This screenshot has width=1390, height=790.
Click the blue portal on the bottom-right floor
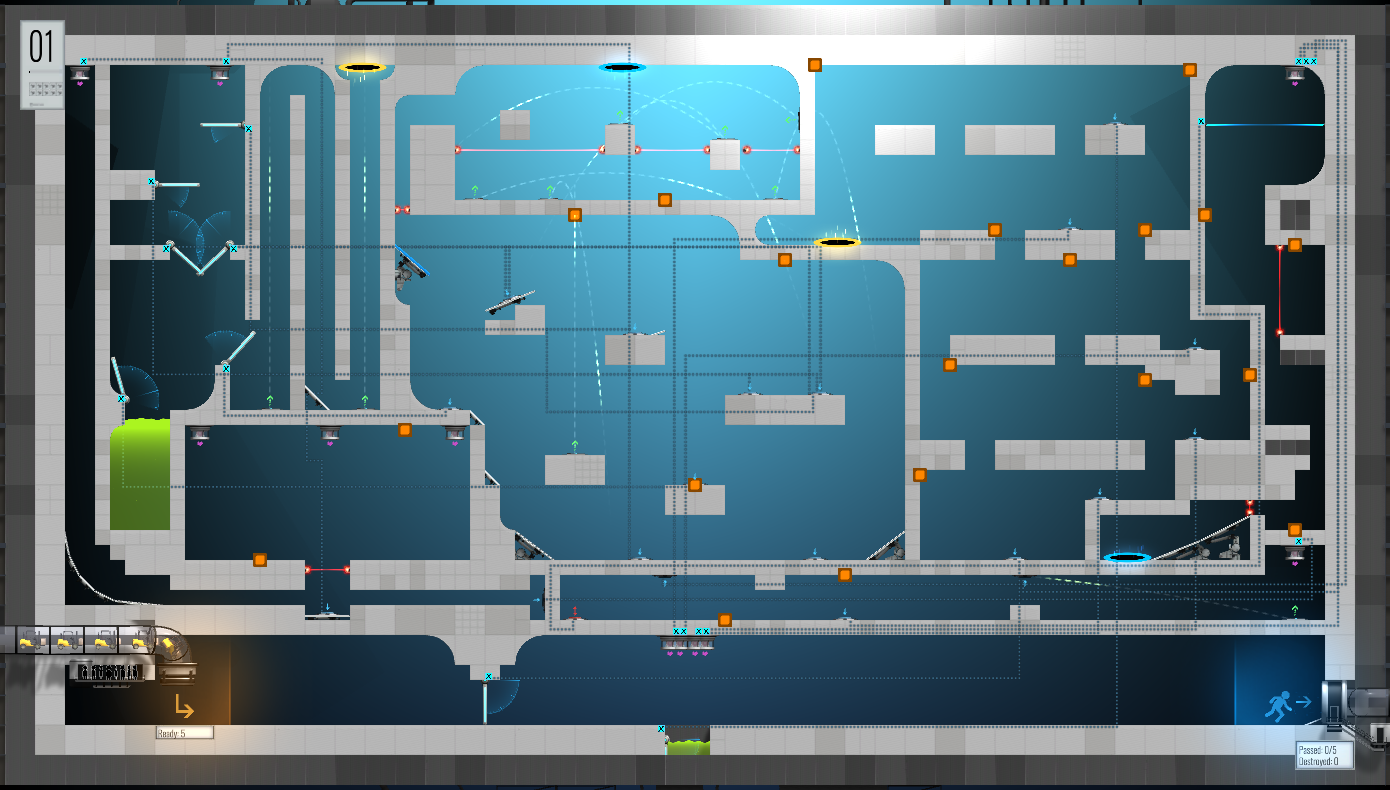point(1127,557)
